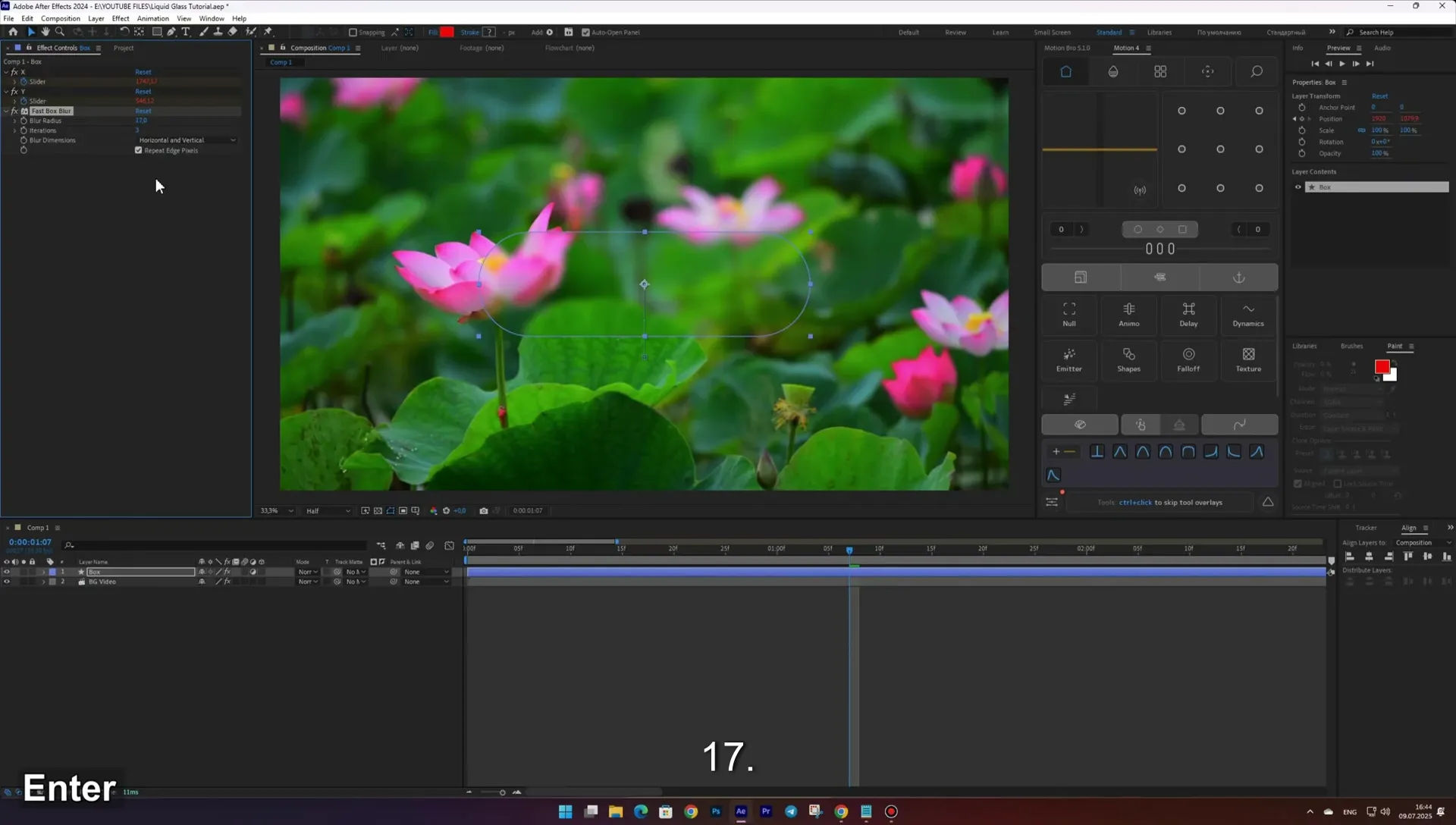Image resolution: width=1456 pixels, height=825 pixels.
Task: Click the Motion 4 Dynamics tool
Action: [x=1248, y=314]
